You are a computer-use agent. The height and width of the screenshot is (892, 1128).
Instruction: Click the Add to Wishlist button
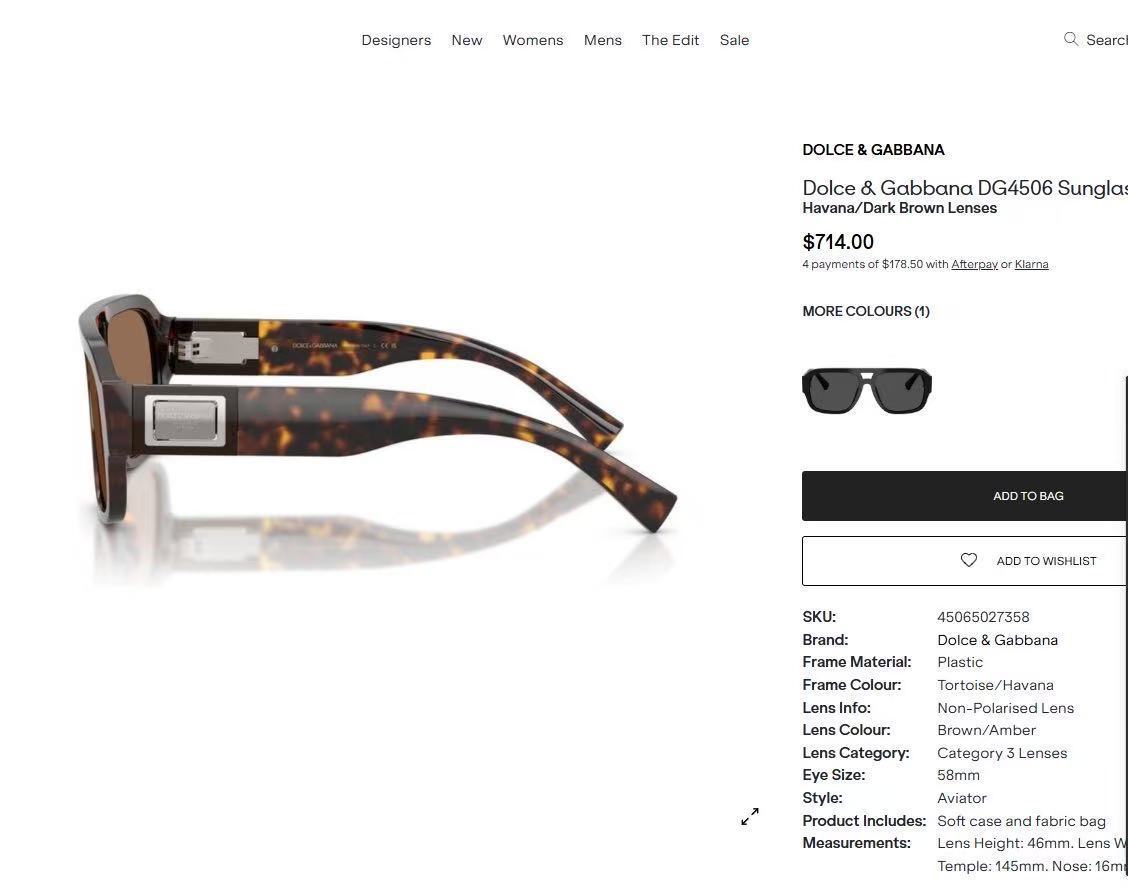pos(965,560)
